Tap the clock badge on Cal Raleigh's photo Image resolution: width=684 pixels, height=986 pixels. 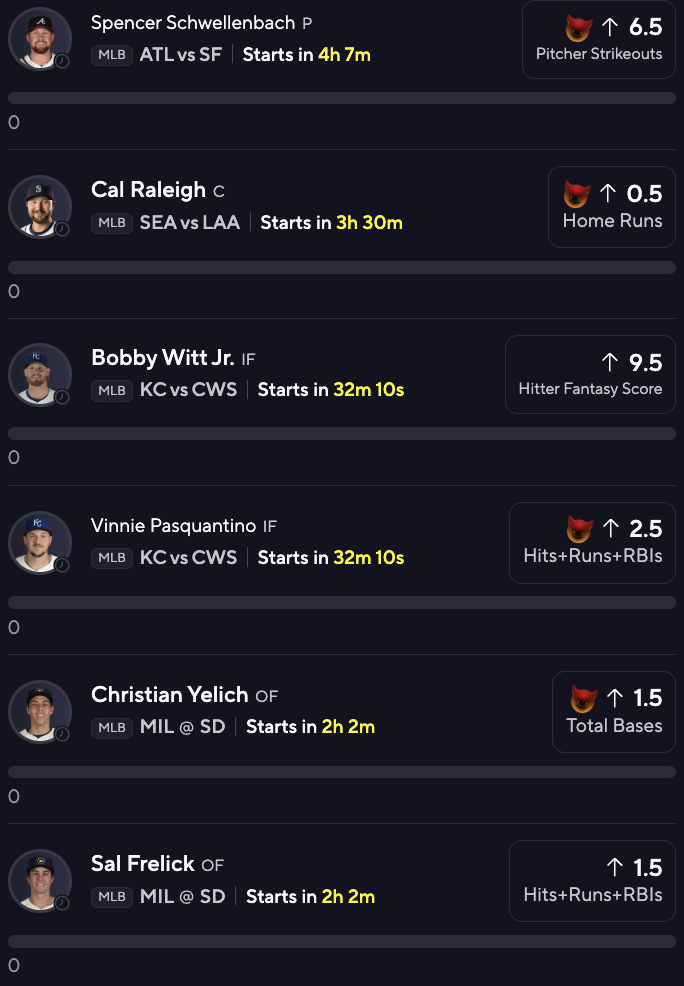coord(62,229)
